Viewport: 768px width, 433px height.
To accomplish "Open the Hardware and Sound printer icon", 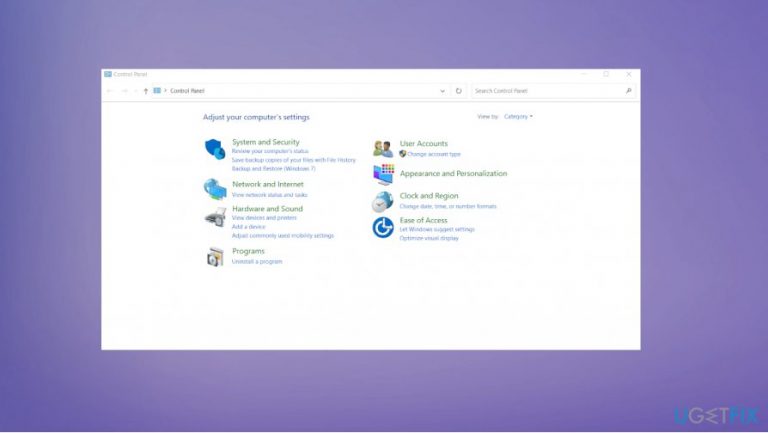I will point(215,216).
